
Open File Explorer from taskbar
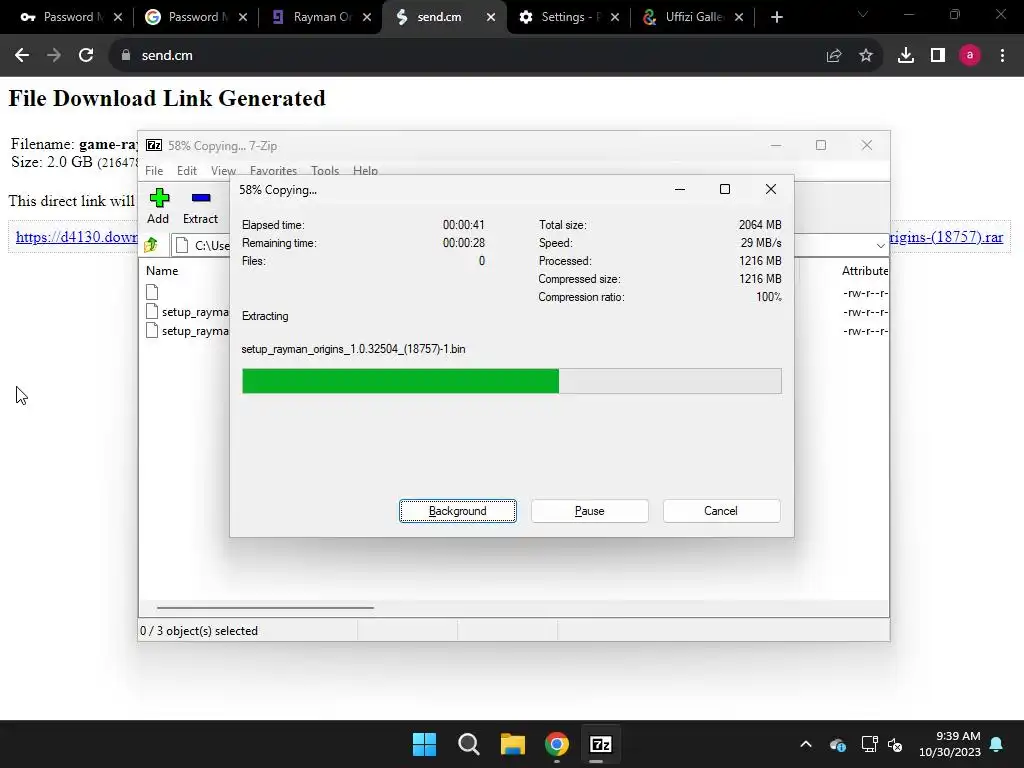coord(513,744)
